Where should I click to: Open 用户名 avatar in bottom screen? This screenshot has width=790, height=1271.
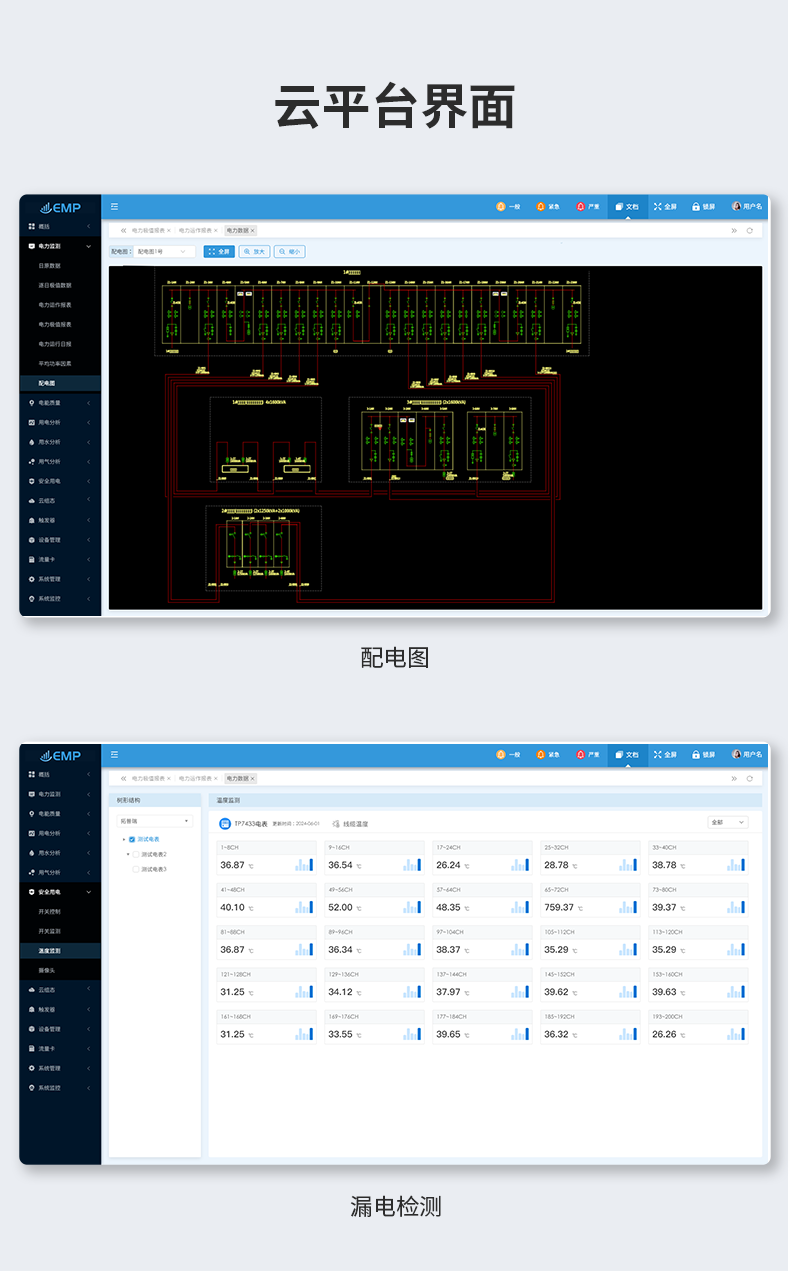click(737, 754)
